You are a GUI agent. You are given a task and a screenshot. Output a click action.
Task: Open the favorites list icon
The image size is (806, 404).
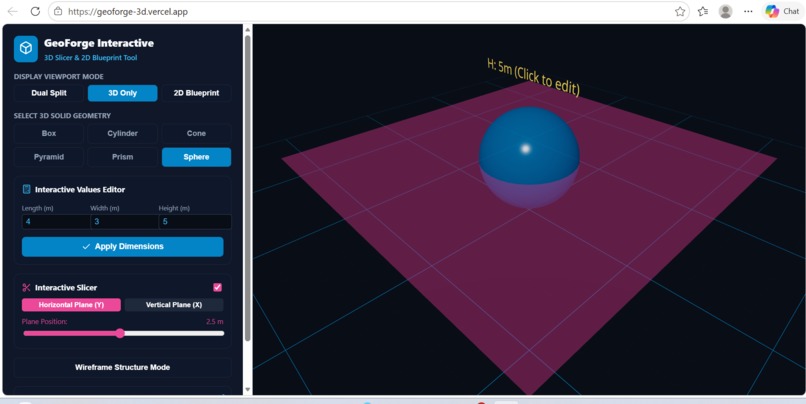point(703,11)
